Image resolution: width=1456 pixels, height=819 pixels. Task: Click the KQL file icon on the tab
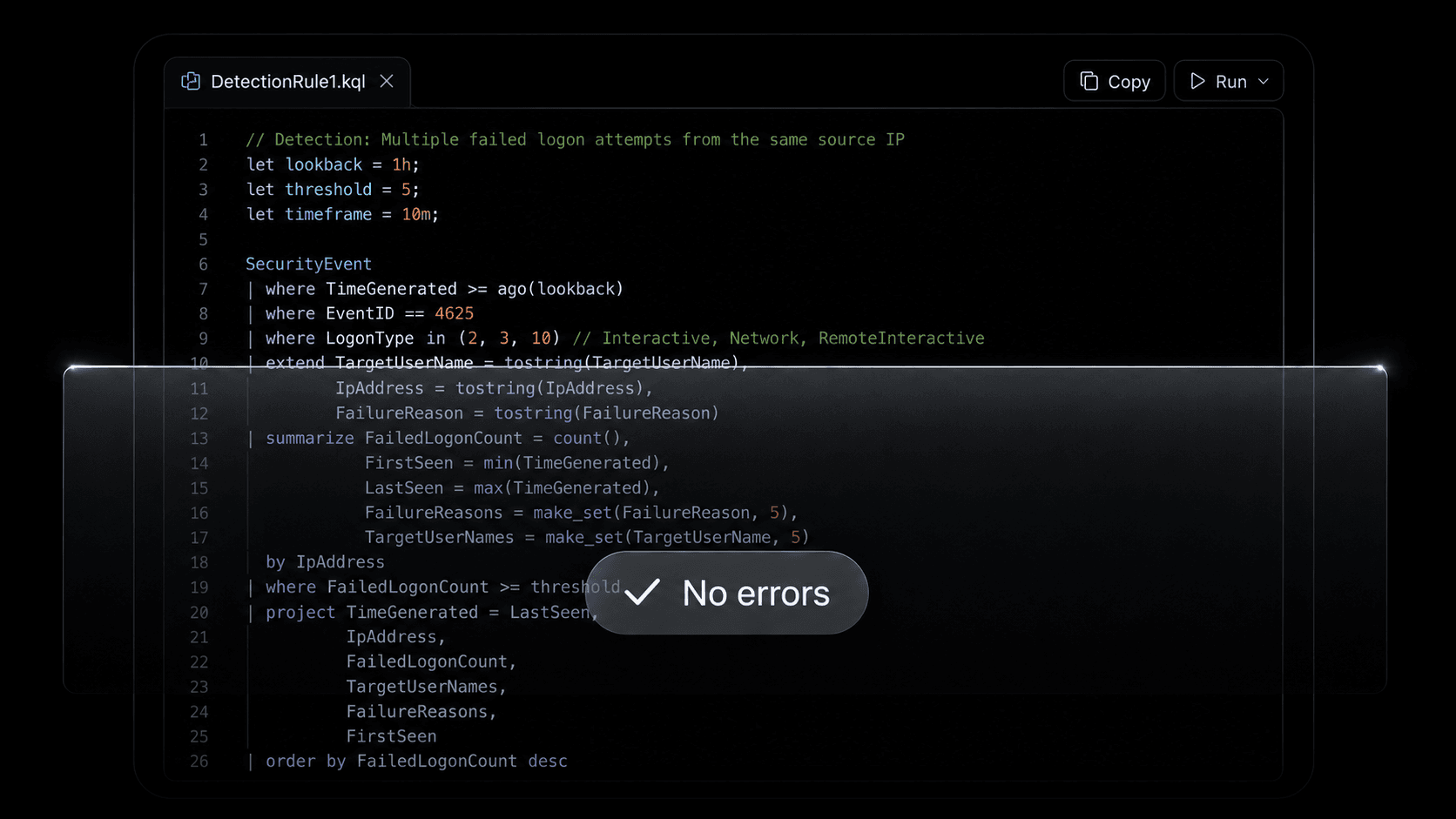191,81
